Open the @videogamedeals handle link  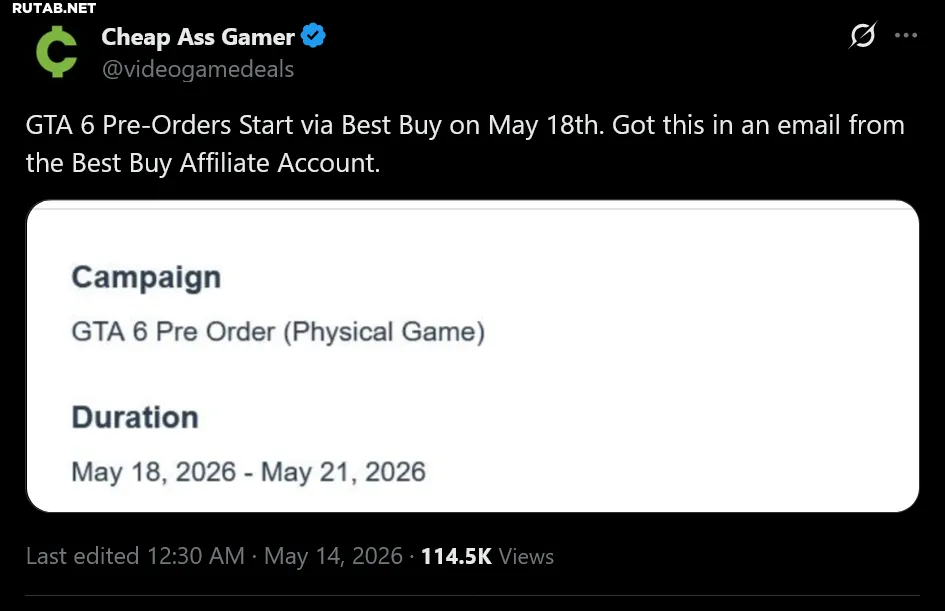coord(198,69)
